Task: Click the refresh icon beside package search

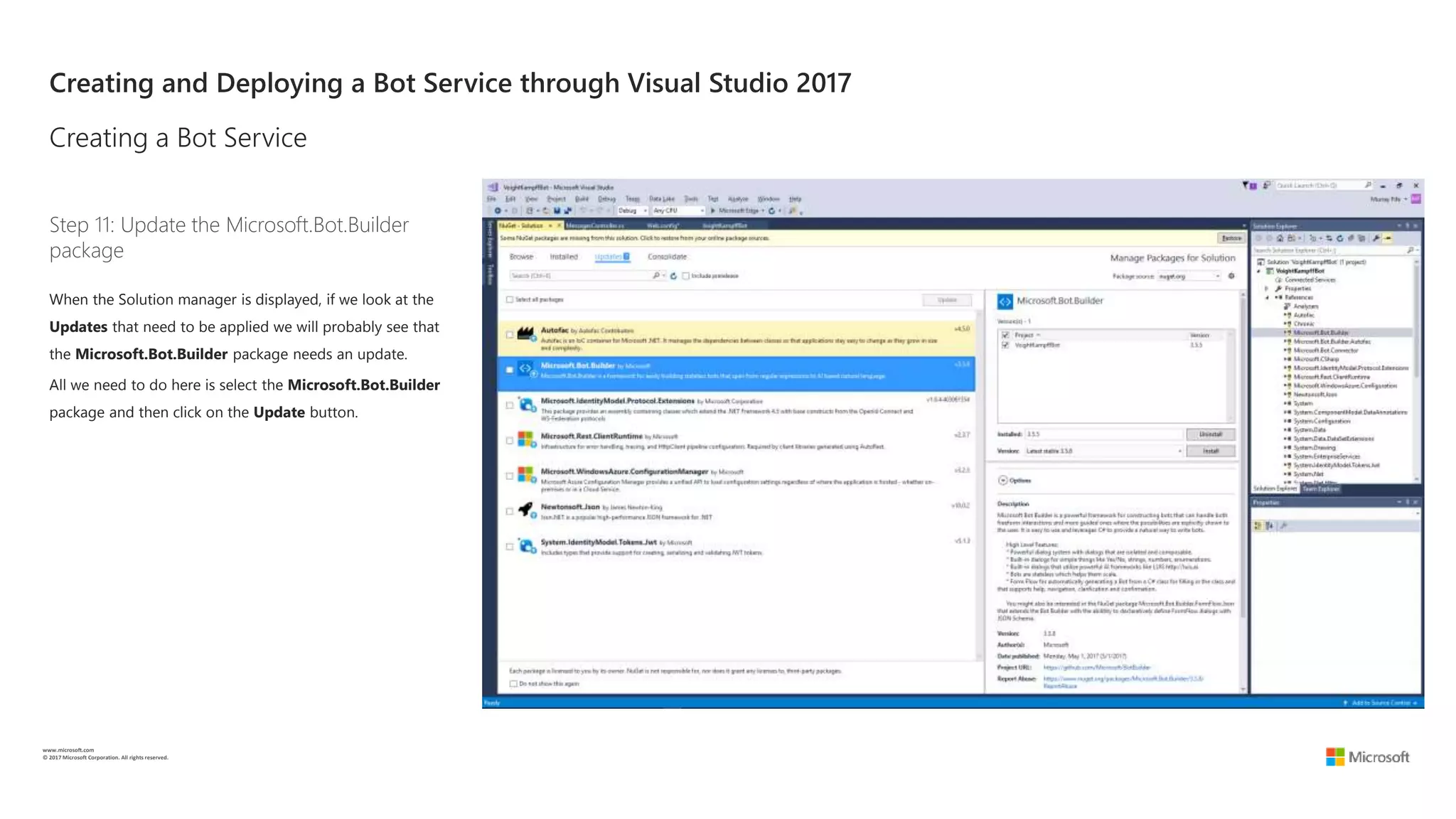Action: click(673, 276)
